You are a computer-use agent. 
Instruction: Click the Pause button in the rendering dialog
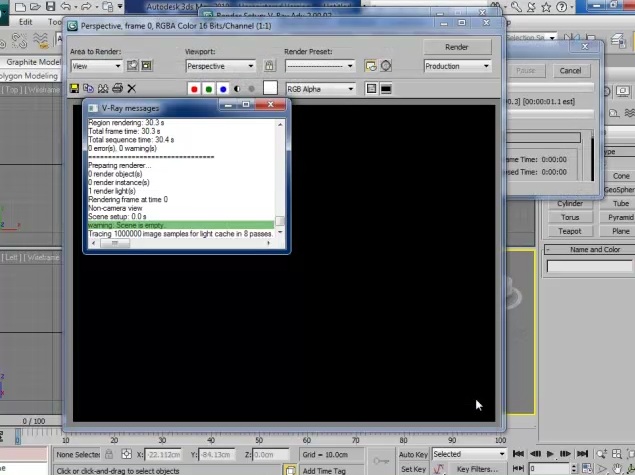tap(526, 70)
